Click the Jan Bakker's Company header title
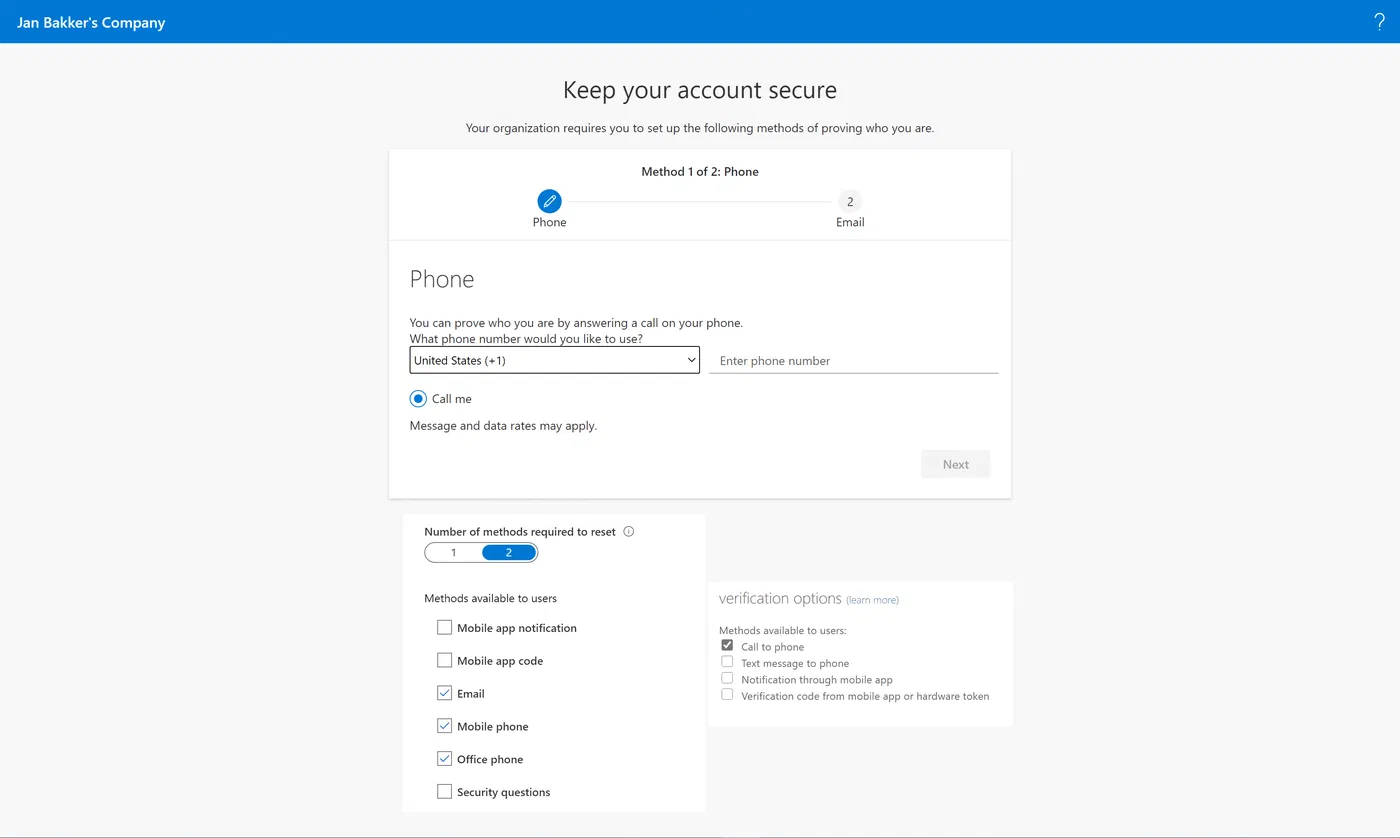The image size is (1400, 838). click(91, 22)
